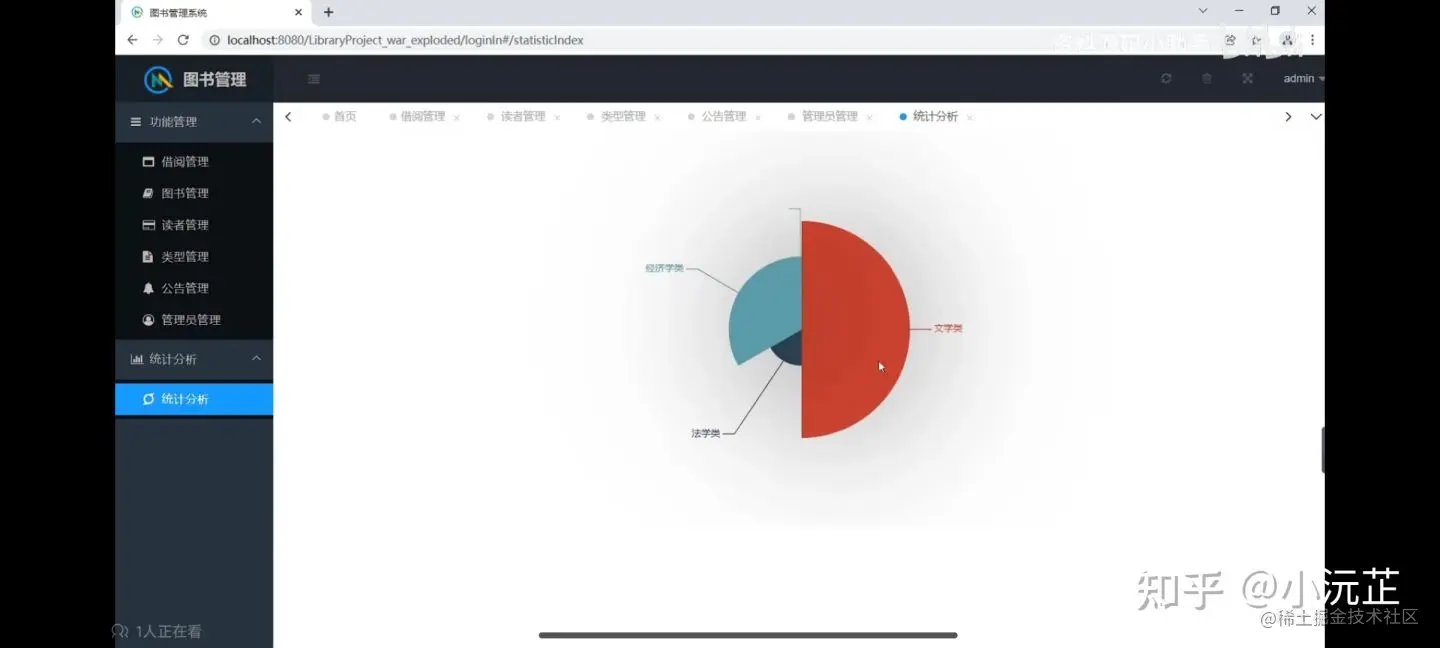The width and height of the screenshot is (1440, 648).
Task: Open a new browser tab with plus
Action: 328,12
